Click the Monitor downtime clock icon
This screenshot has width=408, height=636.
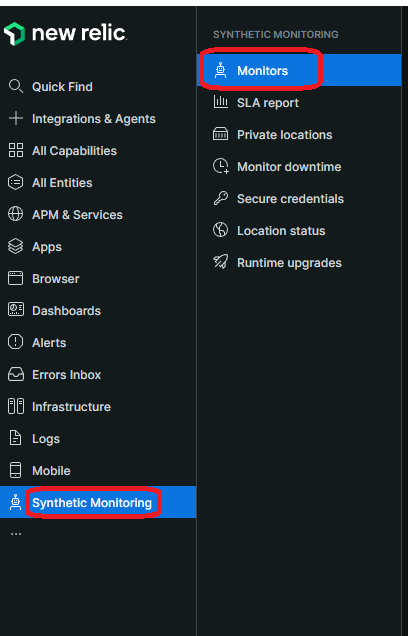221,166
